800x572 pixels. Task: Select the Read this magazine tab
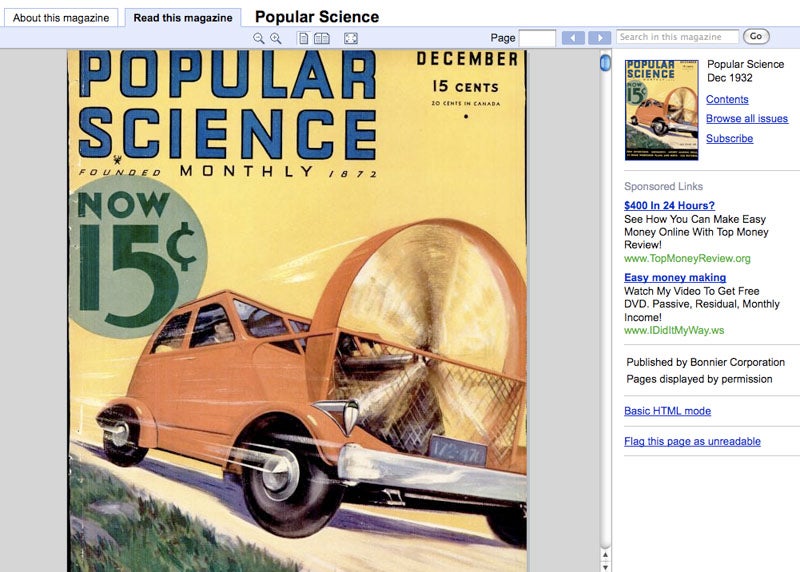[183, 18]
